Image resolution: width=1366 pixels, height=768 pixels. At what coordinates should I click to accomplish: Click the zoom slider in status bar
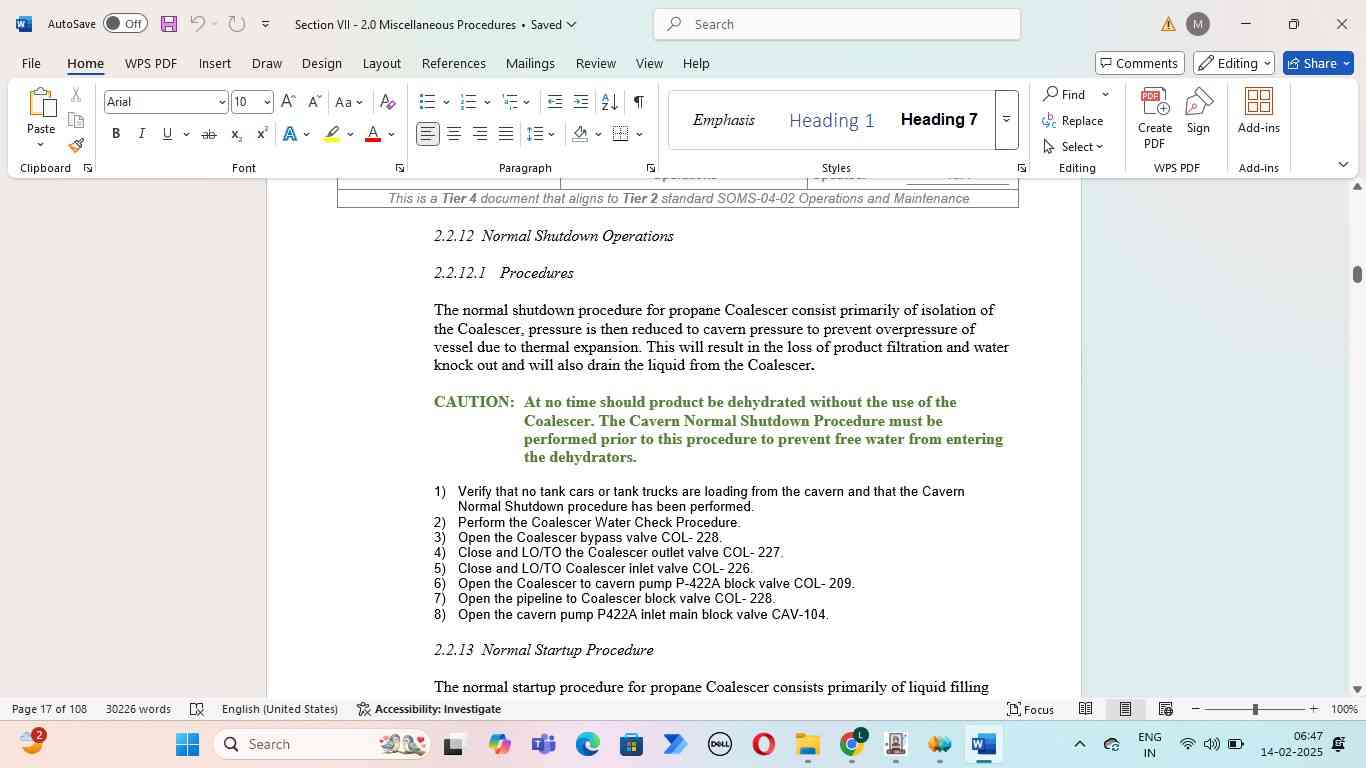point(1255,709)
